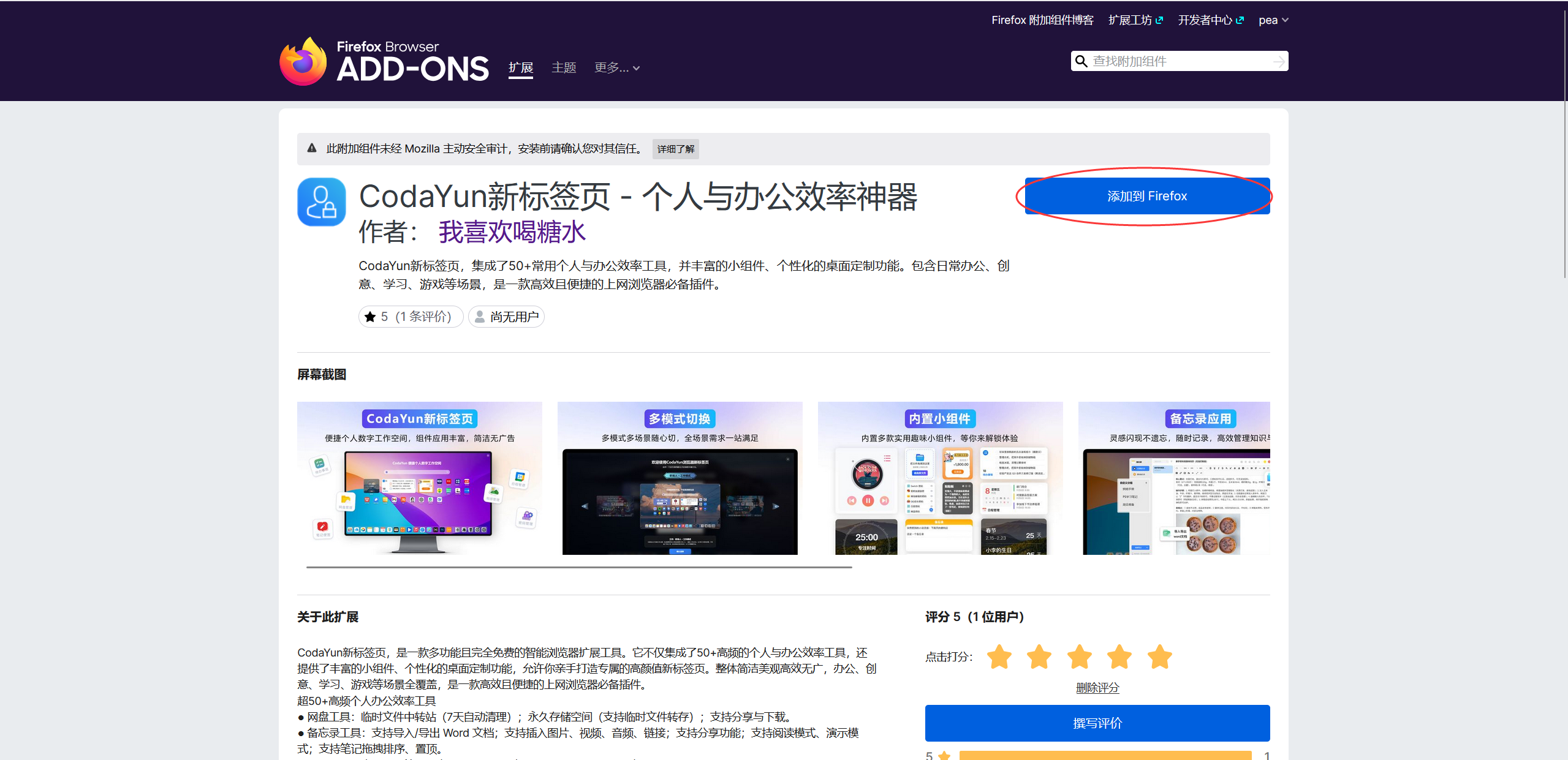Click the five-star rating count bar
The width and height of the screenshot is (1568, 760).
[1105, 755]
